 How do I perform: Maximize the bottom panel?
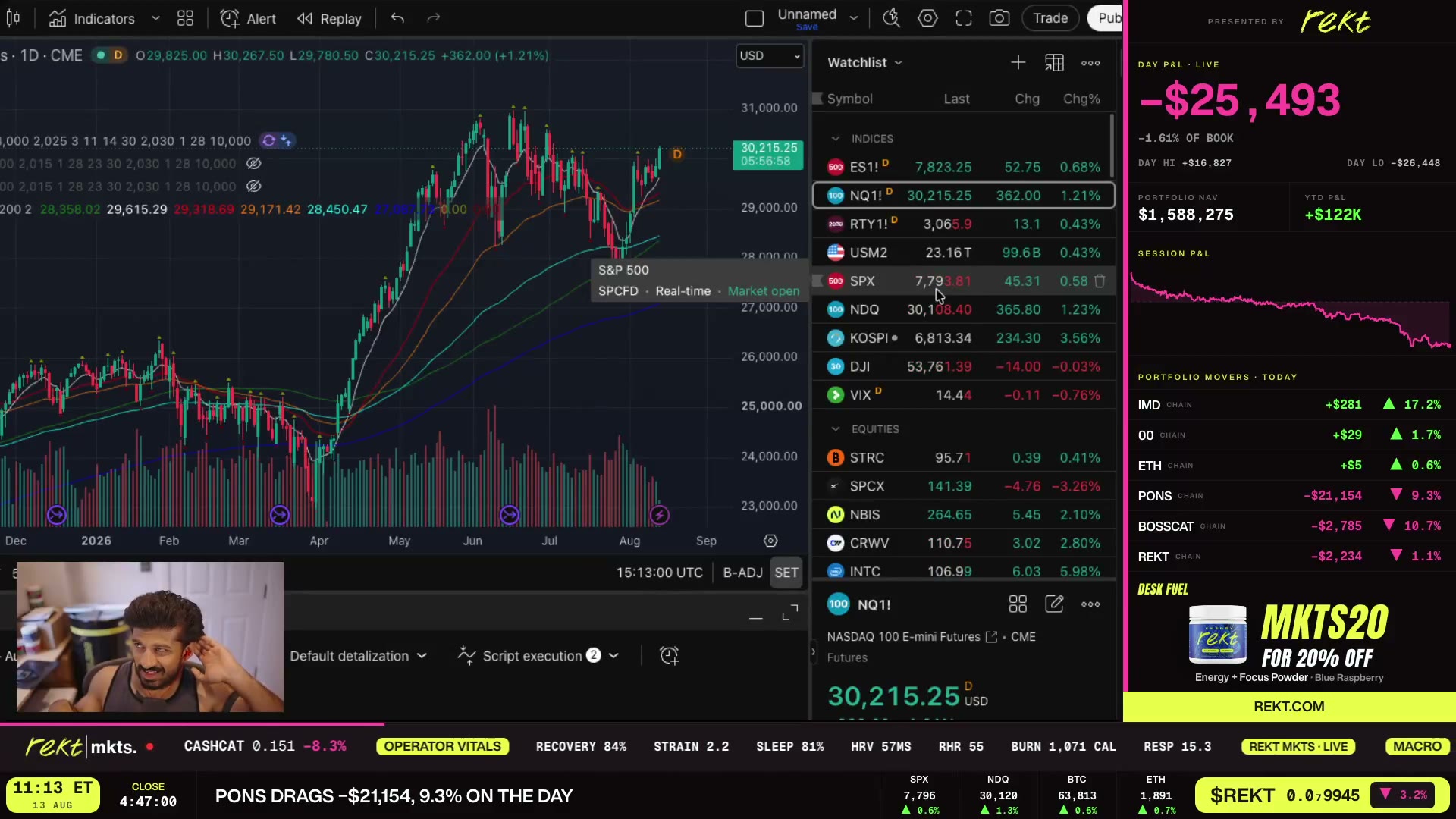pyautogui.click(x=789, y=613)
